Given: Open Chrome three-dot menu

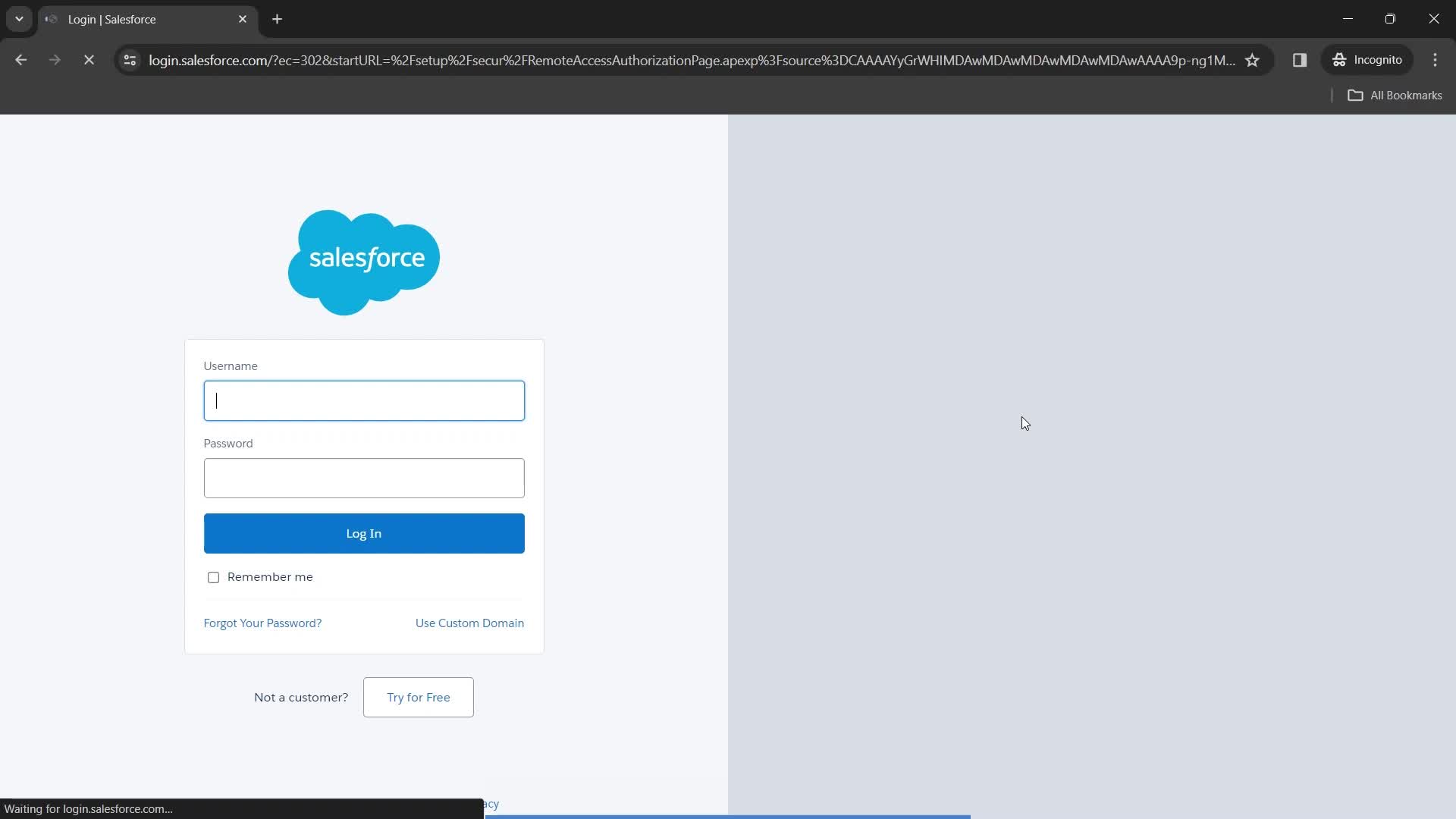Looking at the screenshot, I should [x=1435, y=60].
